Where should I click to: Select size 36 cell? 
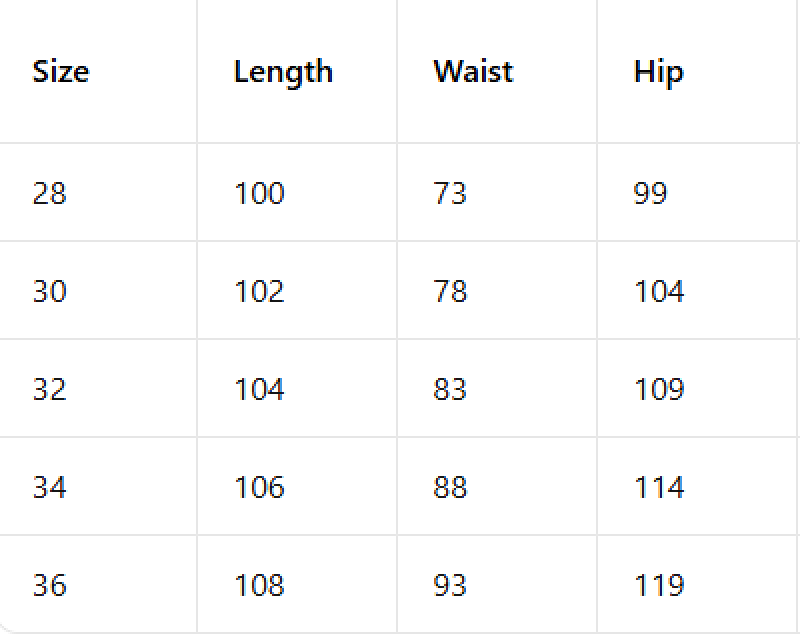[x=49, y=585]
